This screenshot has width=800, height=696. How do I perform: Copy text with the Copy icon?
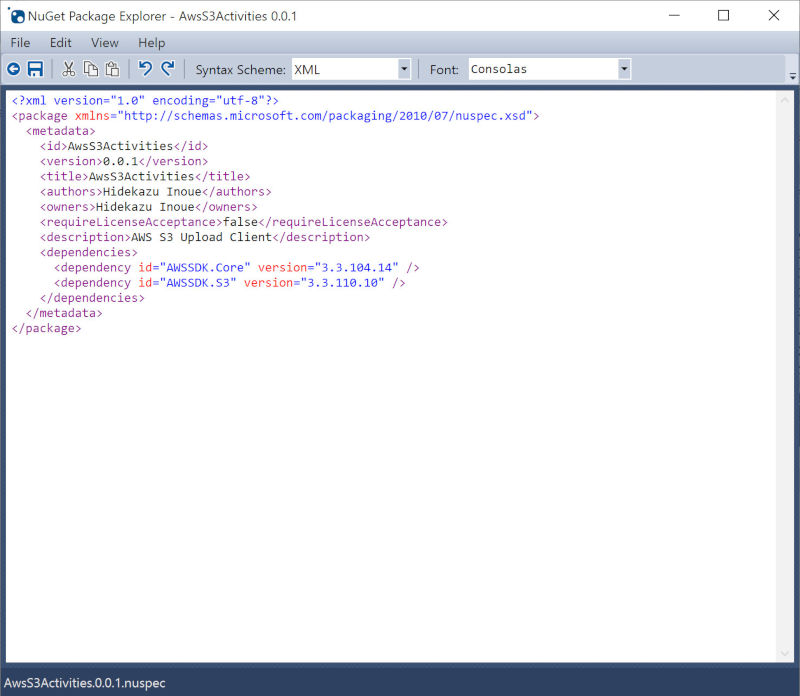(91, 69)
